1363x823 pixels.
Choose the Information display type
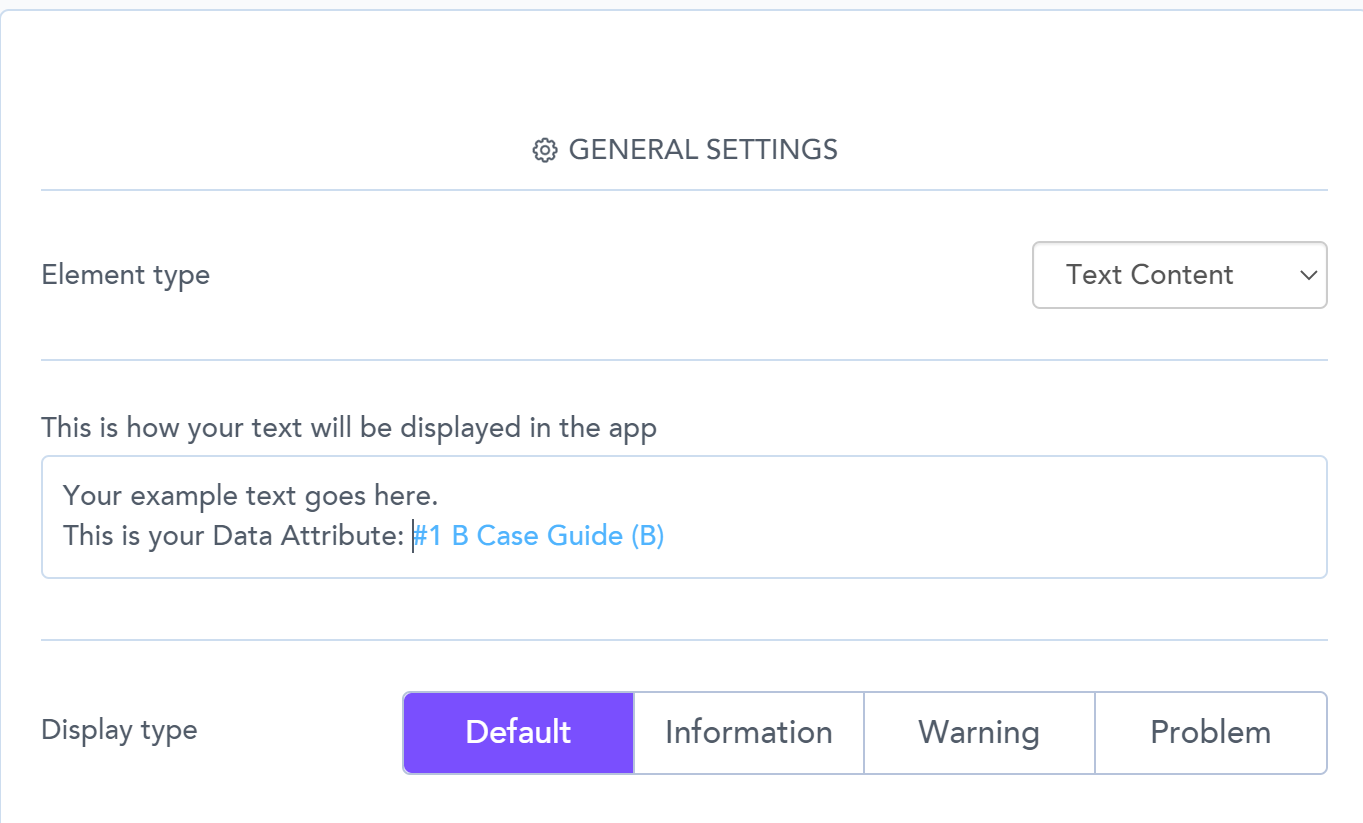tap(748, 732)
